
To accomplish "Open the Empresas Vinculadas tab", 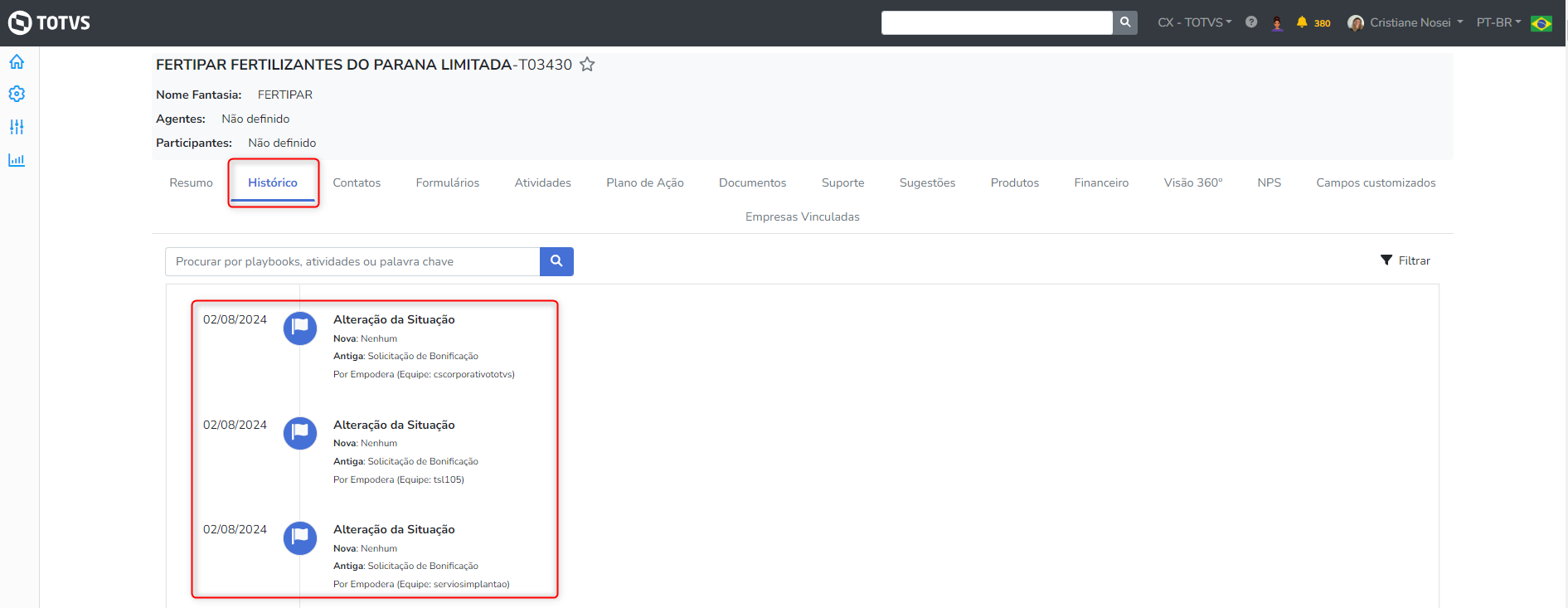I will click(803, 216).
